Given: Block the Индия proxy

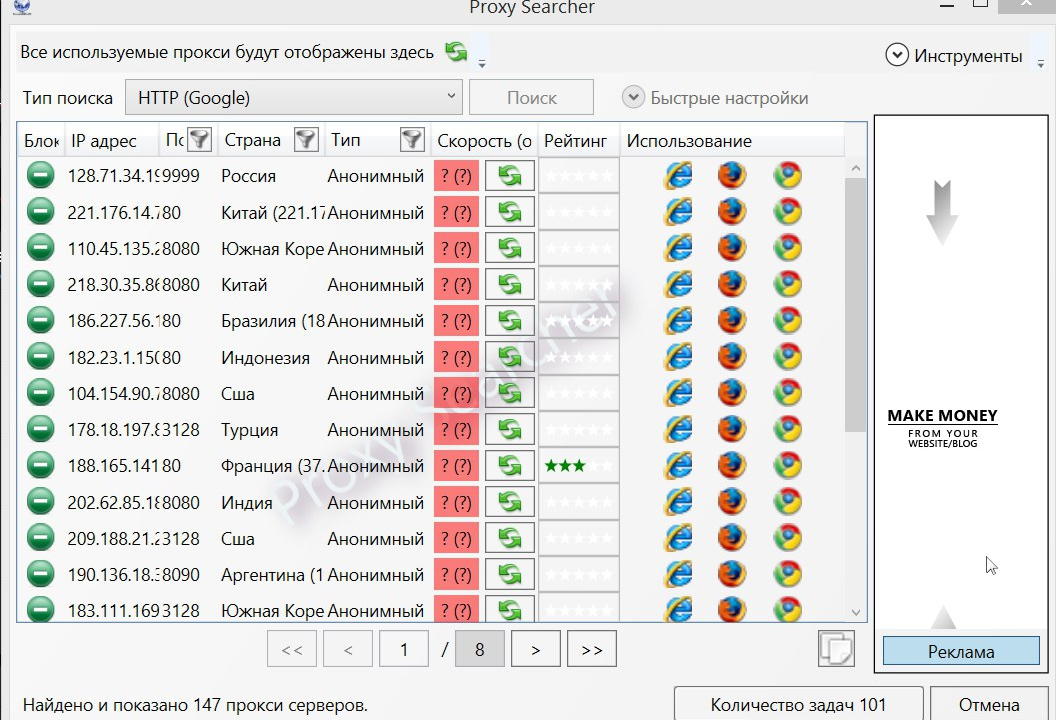Looking at the screenshot, I should coord(40,501).
